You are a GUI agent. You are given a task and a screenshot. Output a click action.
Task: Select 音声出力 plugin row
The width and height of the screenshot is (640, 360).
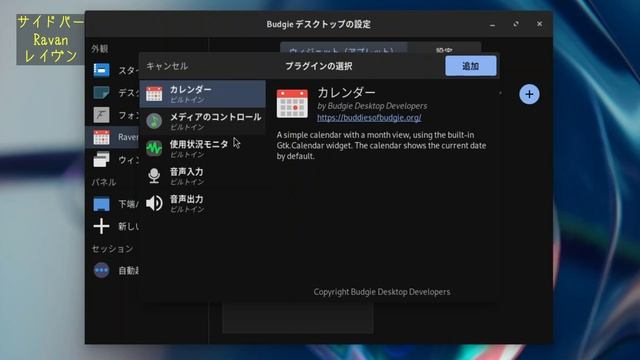click(x=203, y=203)
